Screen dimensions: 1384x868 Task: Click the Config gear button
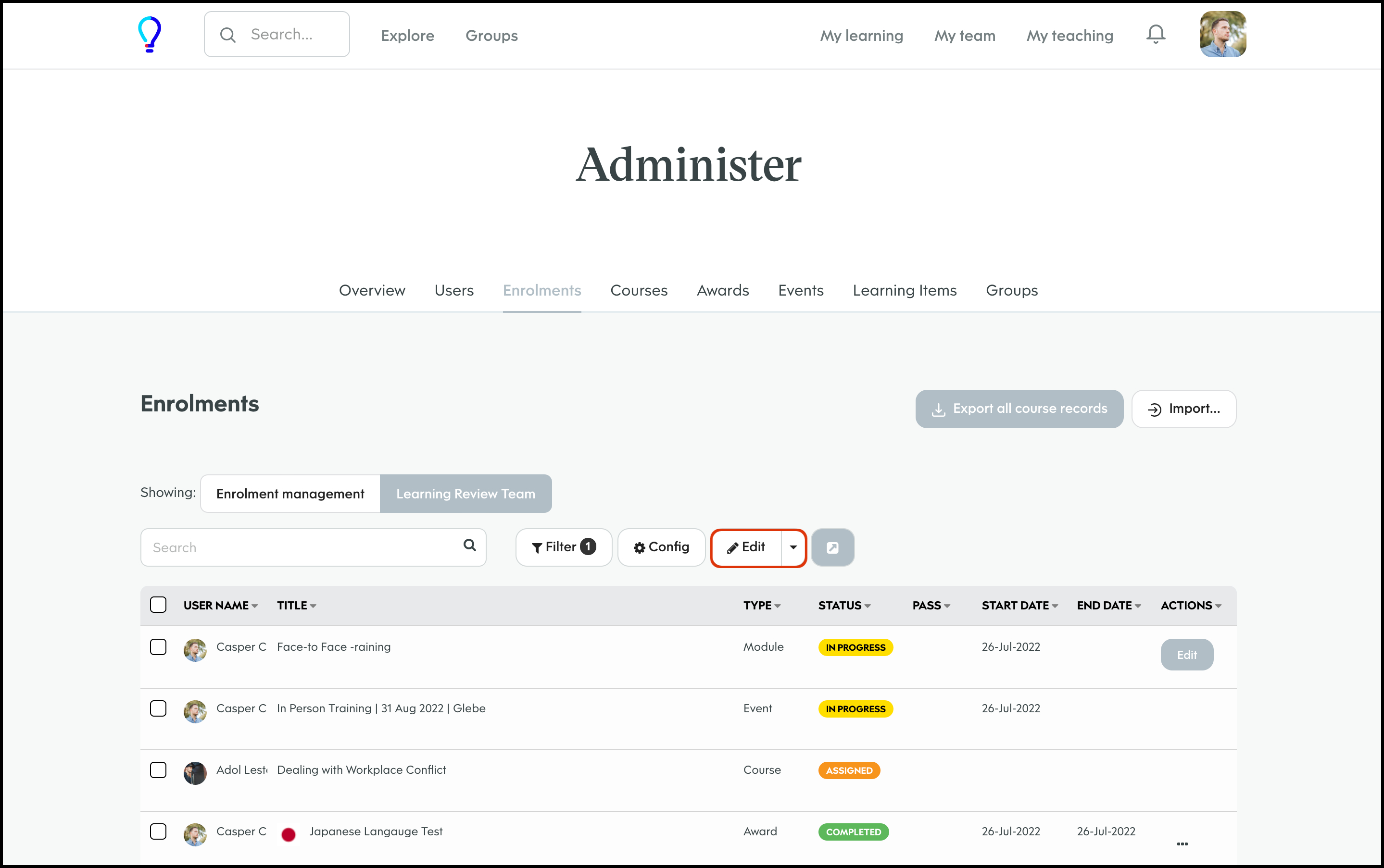point(661,548)
